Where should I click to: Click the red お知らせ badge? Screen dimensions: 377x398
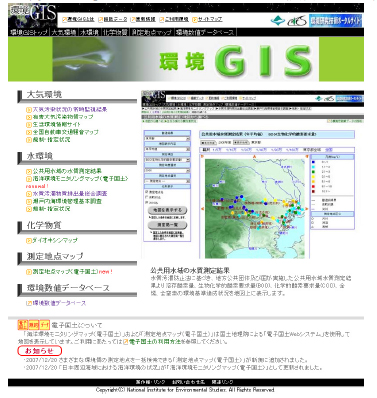(x=40, y=351)
